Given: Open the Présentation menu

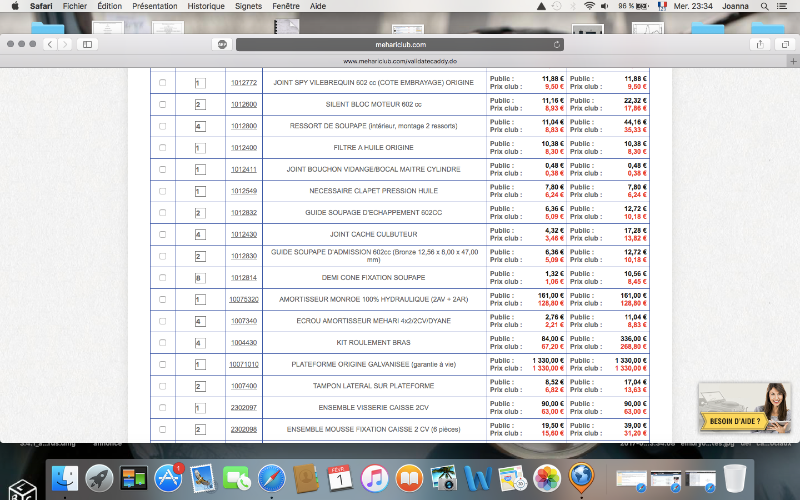Looking at the screenshot, I should click(x=154, y=6).
